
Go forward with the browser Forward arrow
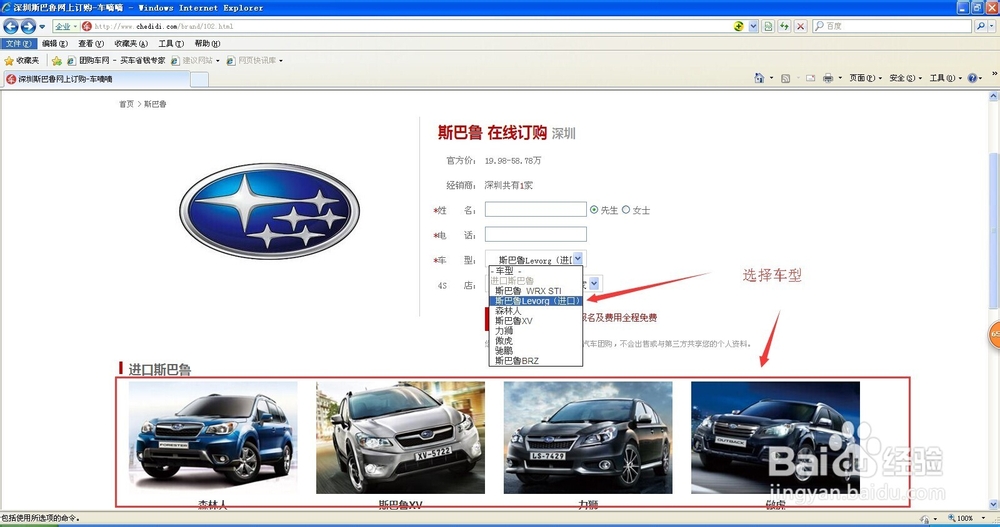[x=28, y=26]
